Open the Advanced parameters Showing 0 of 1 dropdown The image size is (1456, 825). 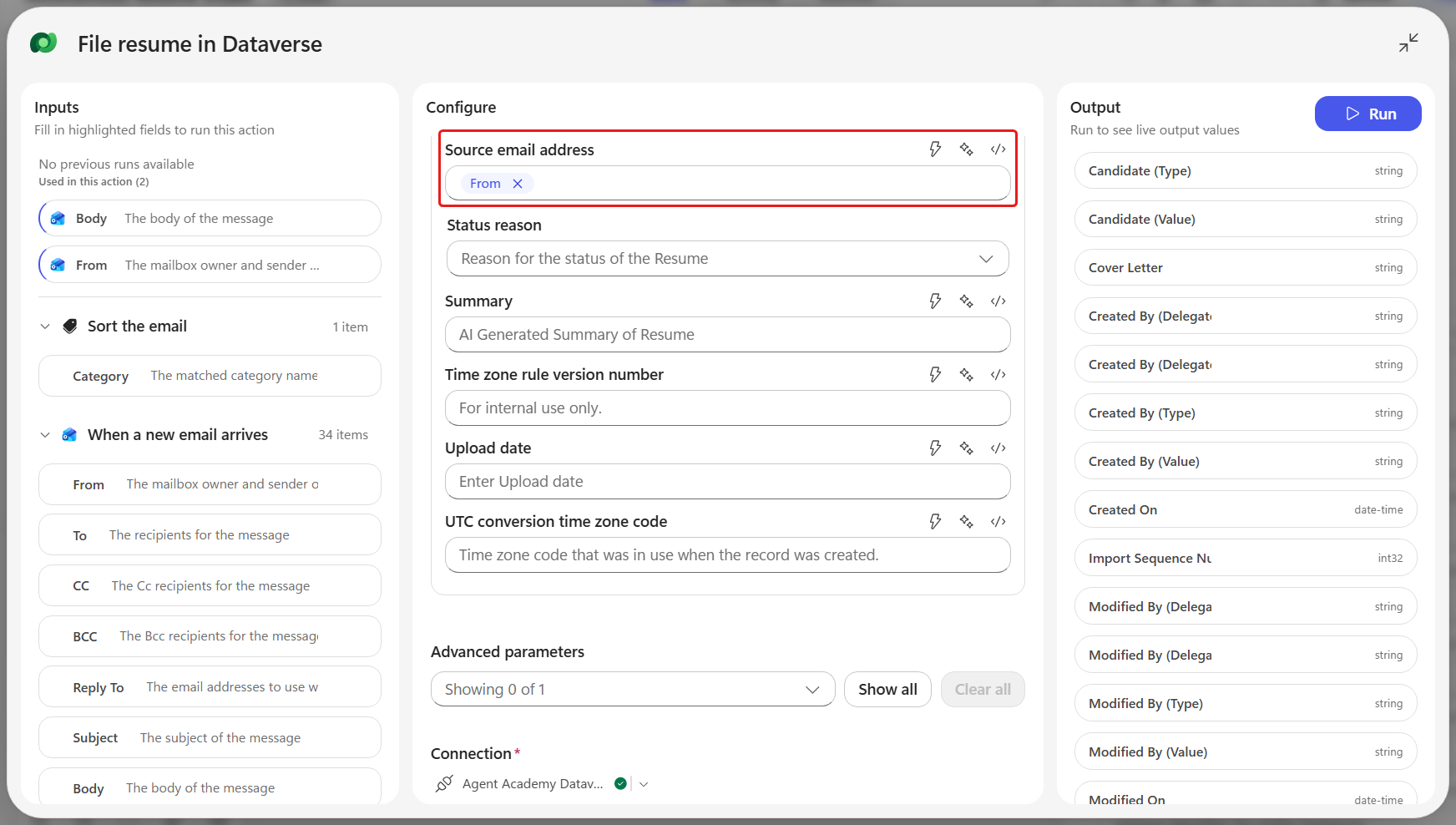pos(633,689)
